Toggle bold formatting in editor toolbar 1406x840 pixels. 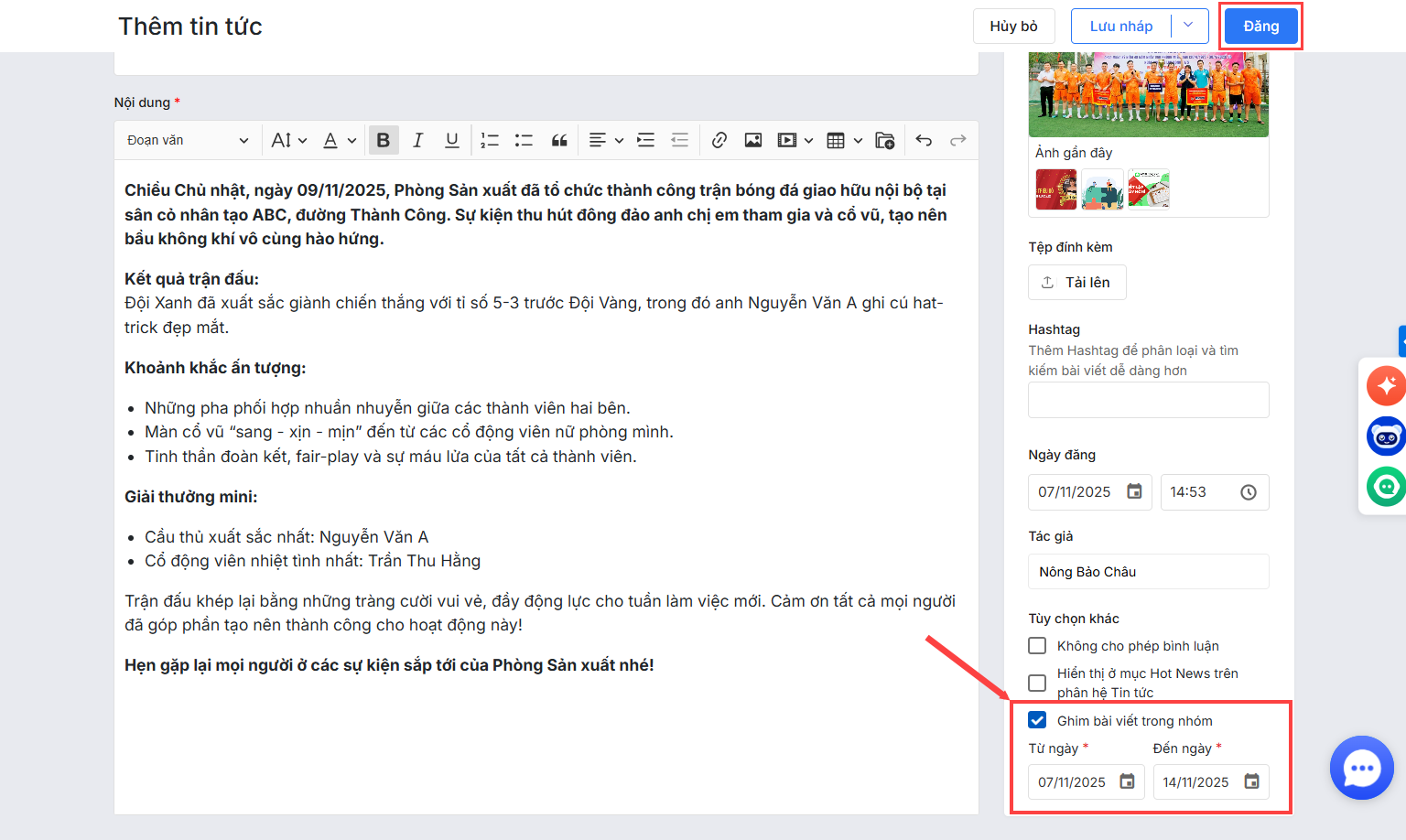point(384,140)
